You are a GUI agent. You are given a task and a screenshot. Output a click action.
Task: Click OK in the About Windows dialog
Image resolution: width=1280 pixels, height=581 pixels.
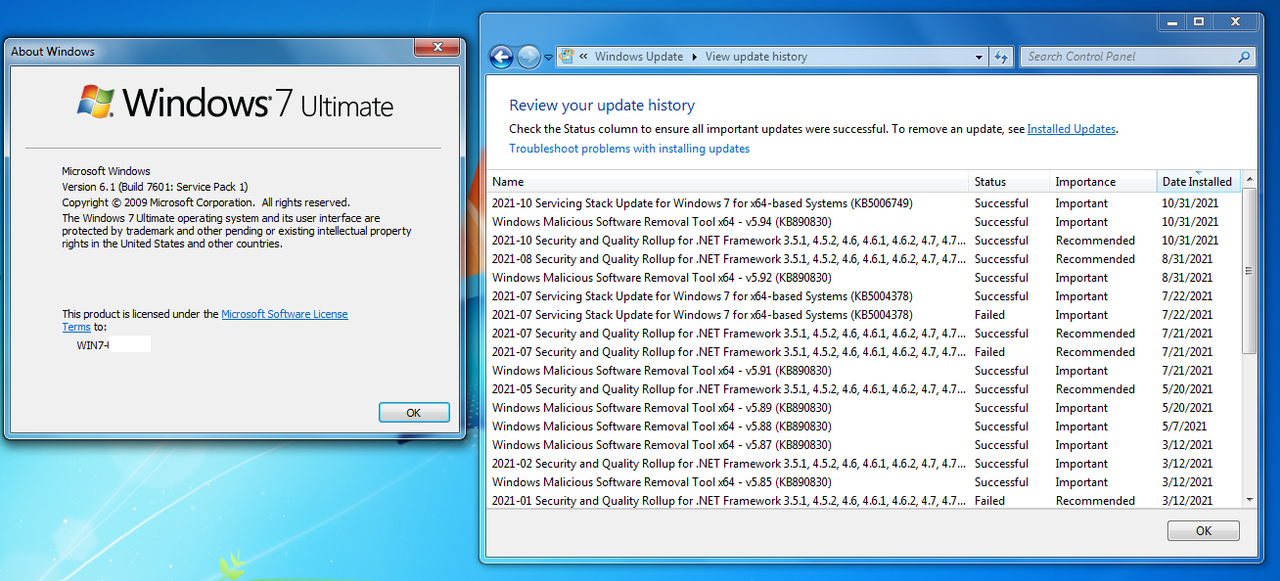point(414,413)
